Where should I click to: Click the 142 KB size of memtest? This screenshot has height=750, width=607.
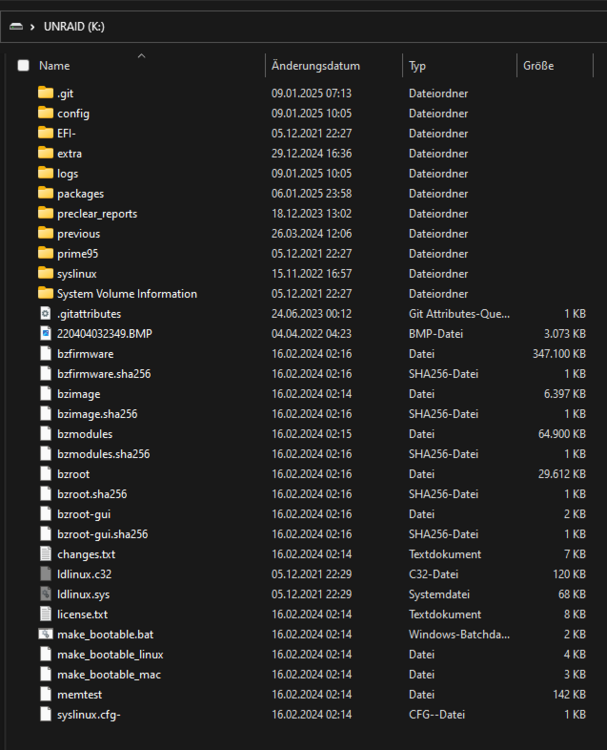tap(570, 694)
